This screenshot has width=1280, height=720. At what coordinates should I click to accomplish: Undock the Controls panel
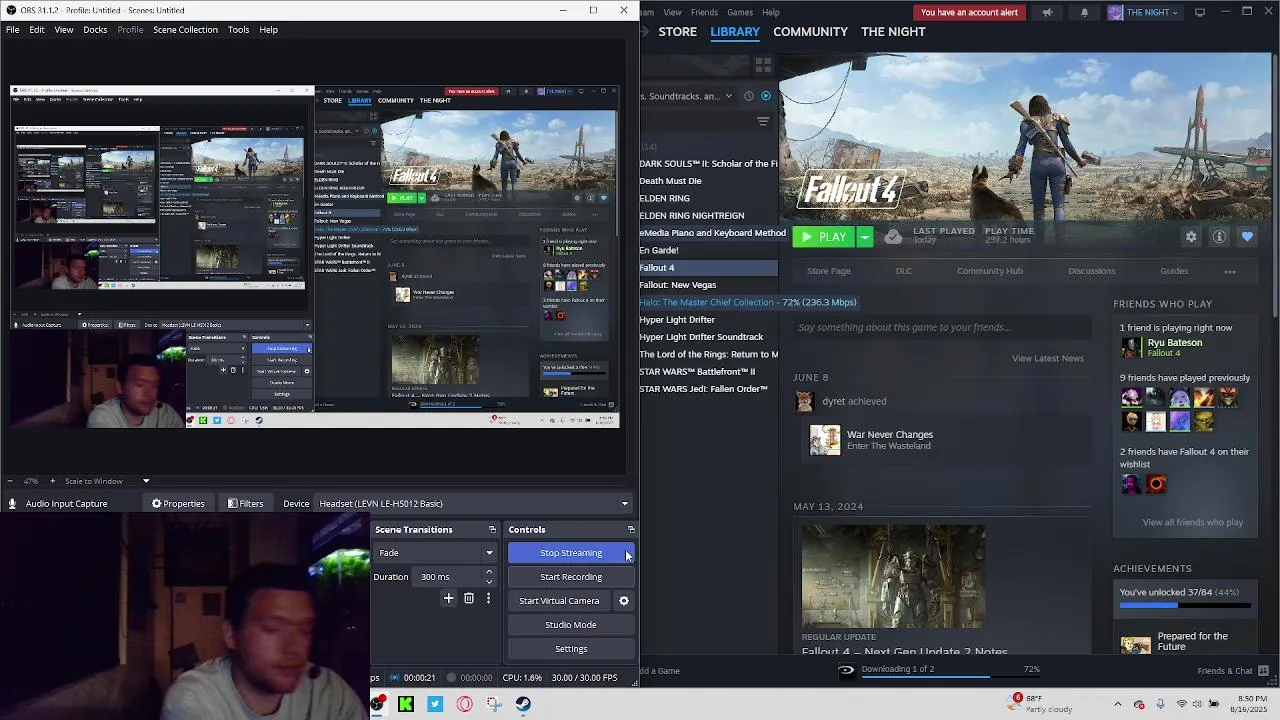click(x=631, y=530)
